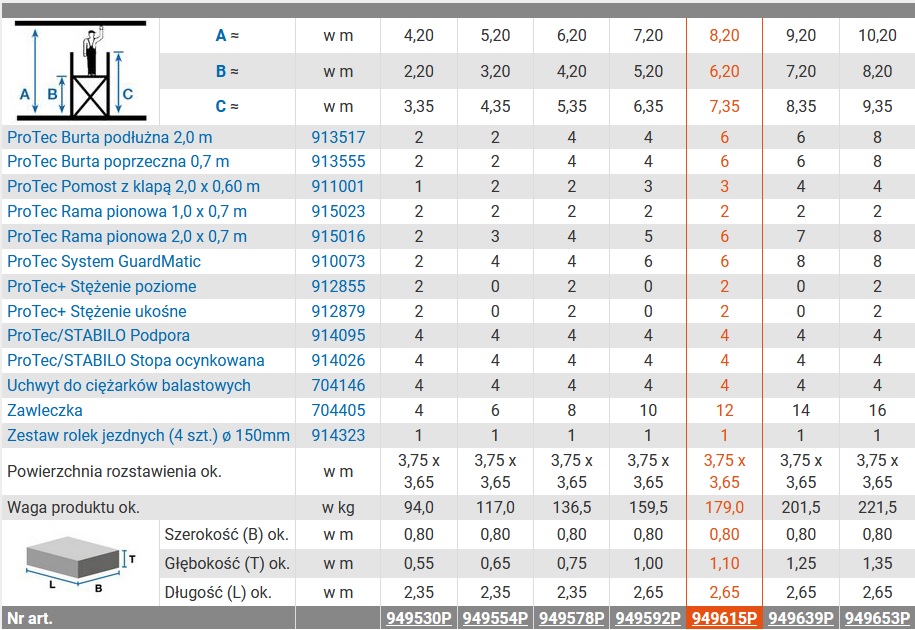Click the 'A ≈' row label
This screenshot has height=630, width=915.
coord(227,36)
